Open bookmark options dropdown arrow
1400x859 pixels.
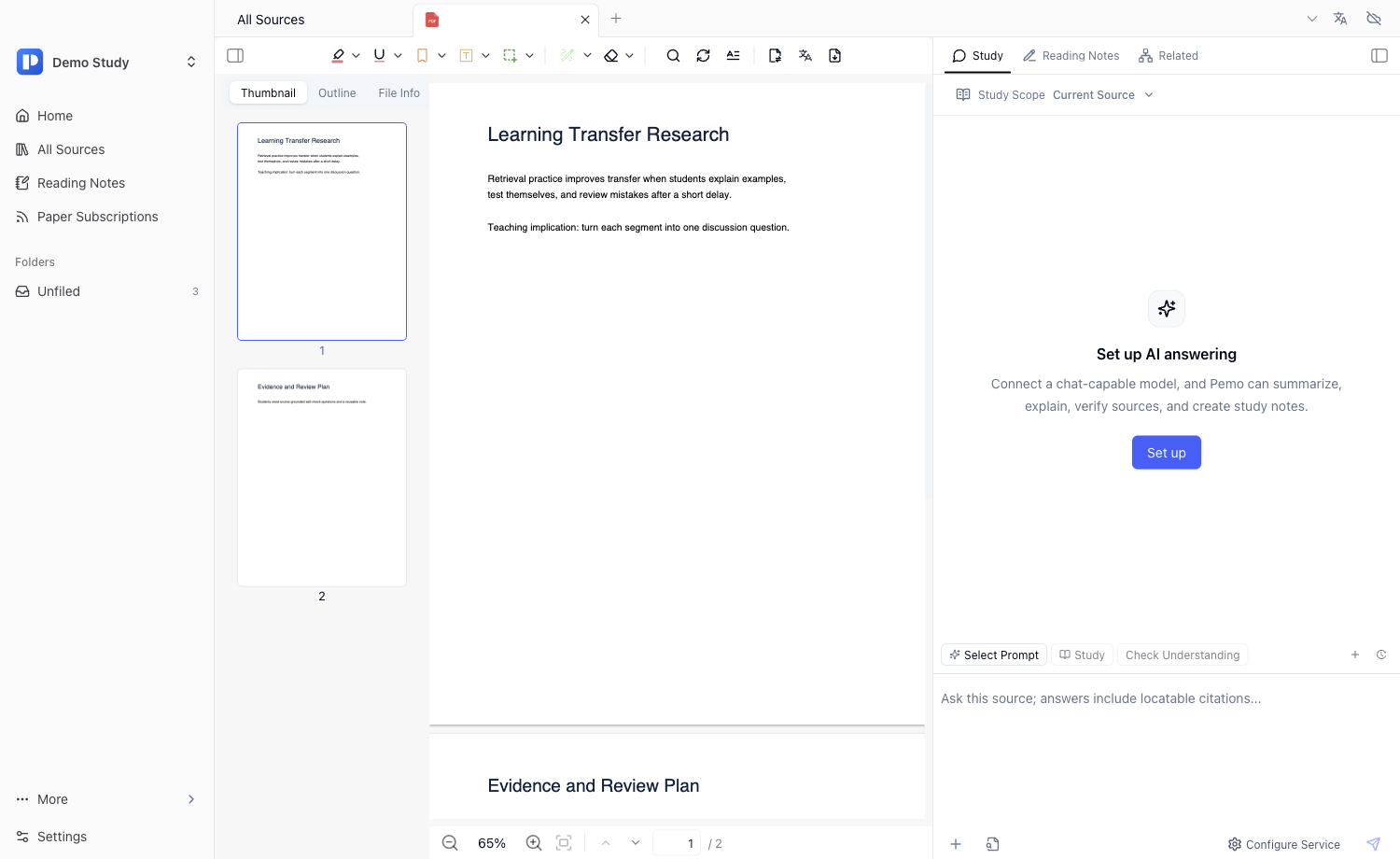click(x=441, y=56)
